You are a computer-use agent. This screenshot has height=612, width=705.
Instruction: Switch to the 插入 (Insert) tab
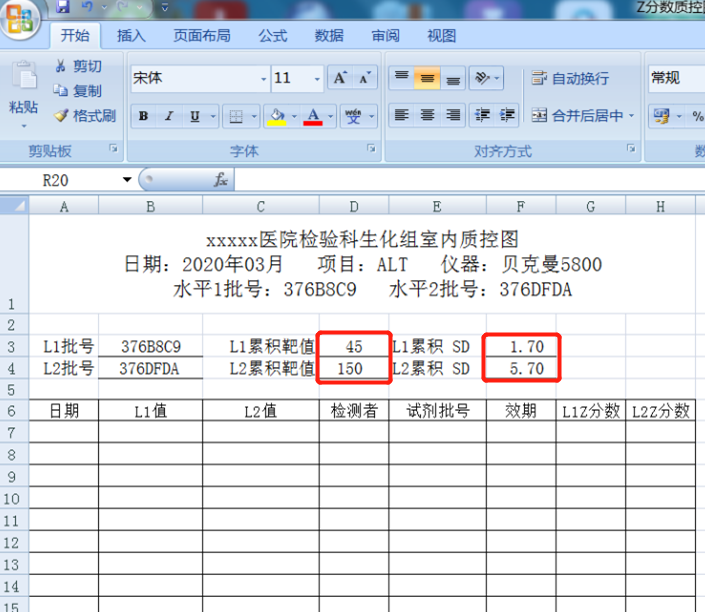(x=131, y=36)
